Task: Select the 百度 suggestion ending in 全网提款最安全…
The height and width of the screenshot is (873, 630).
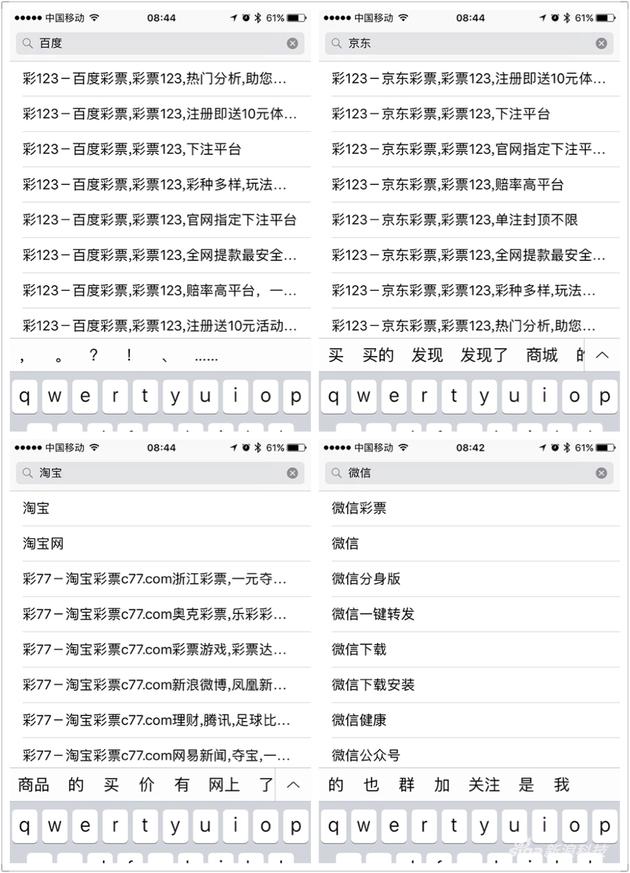Action: pyautogui.click(x=160, y=255)
